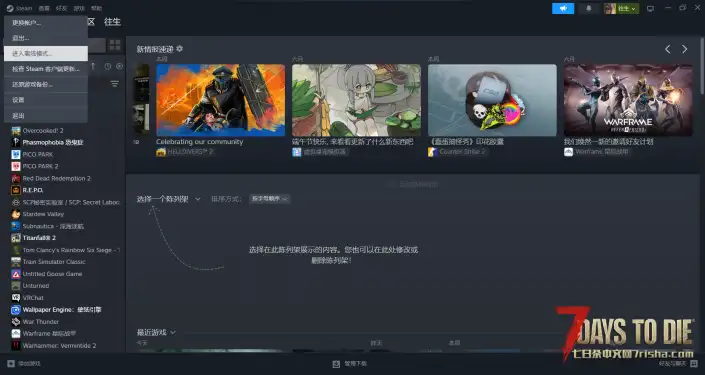The height and width of the screenshot is (375, 705).
Task: Open the notifications bell
Action: [x=589, y=8]
